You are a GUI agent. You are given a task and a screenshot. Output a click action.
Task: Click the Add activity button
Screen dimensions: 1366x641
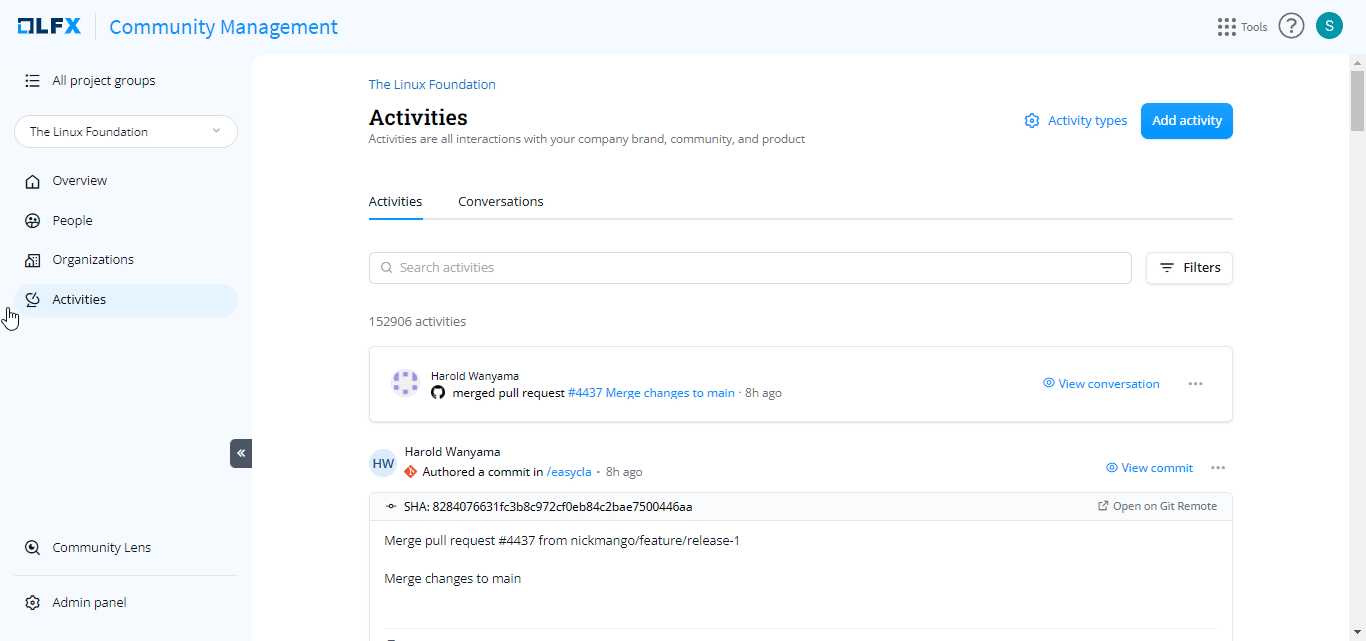[1186, 121]
